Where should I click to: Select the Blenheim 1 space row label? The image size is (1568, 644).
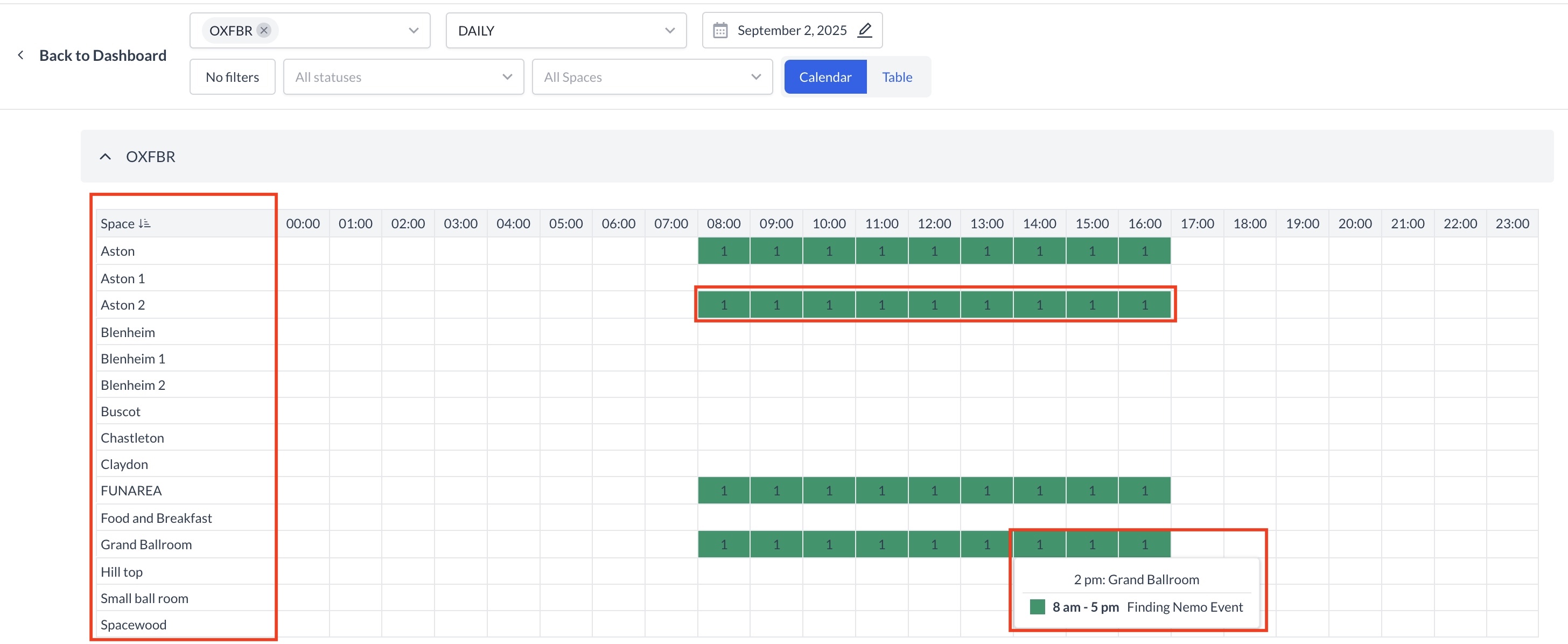click(x=132, y=359)
